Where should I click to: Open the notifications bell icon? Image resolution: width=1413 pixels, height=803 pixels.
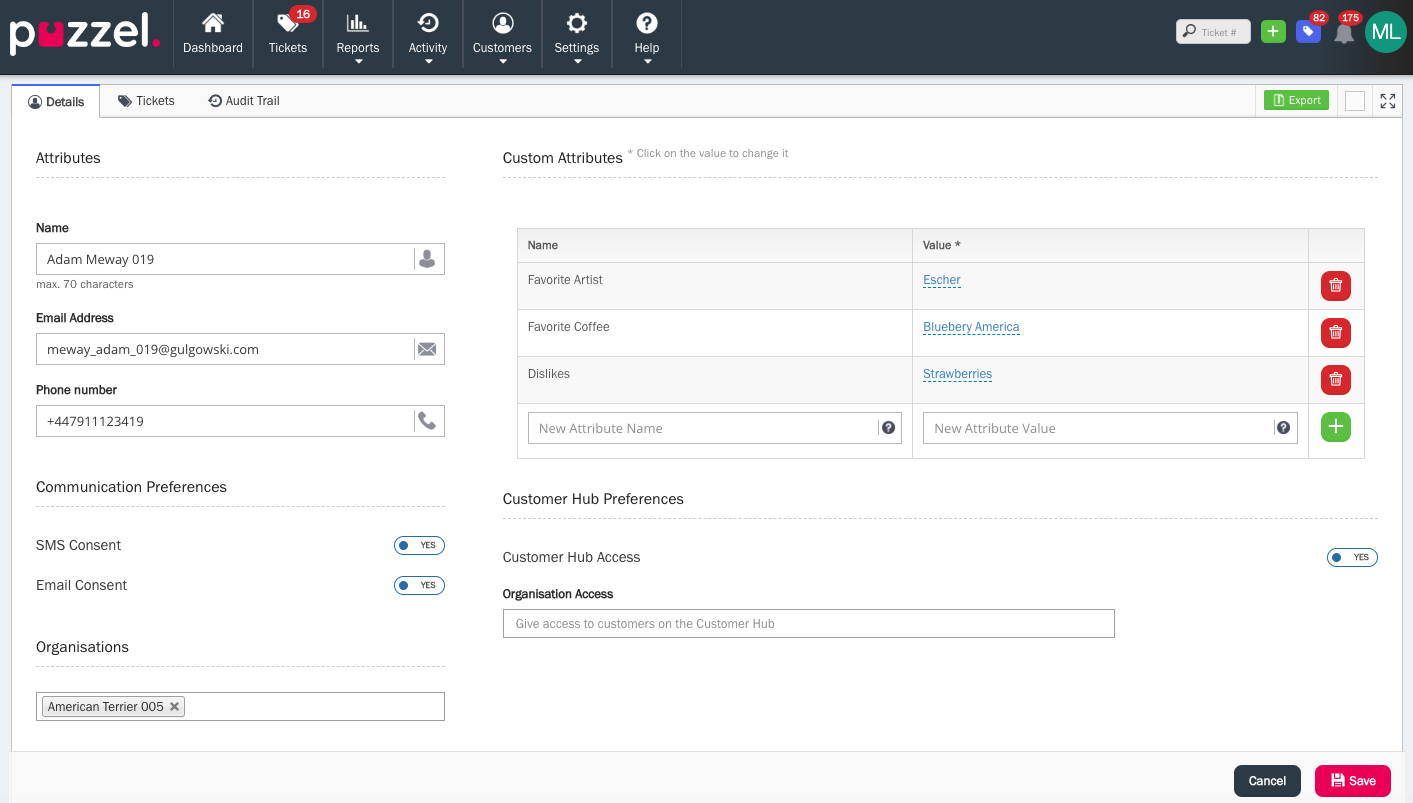(1344, 33)
